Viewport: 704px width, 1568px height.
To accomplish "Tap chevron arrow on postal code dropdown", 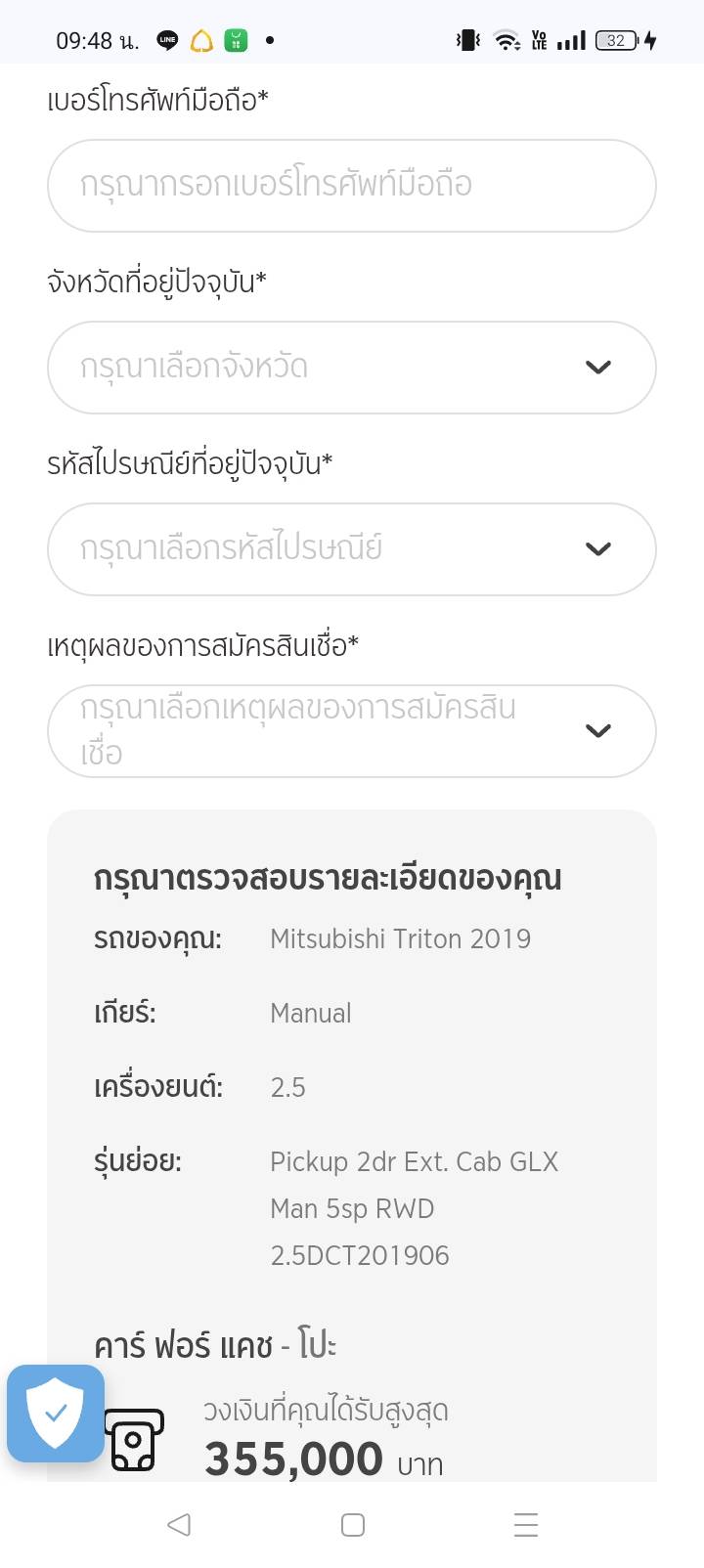I will [x=597, y=549].
